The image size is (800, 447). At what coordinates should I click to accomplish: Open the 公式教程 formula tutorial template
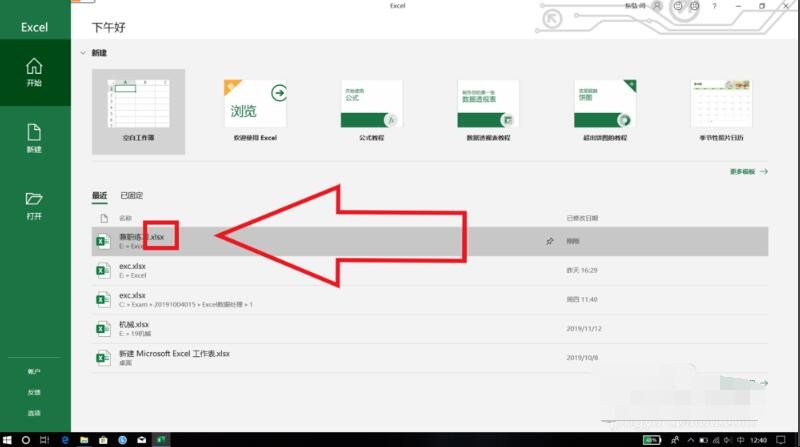[371, 112]
